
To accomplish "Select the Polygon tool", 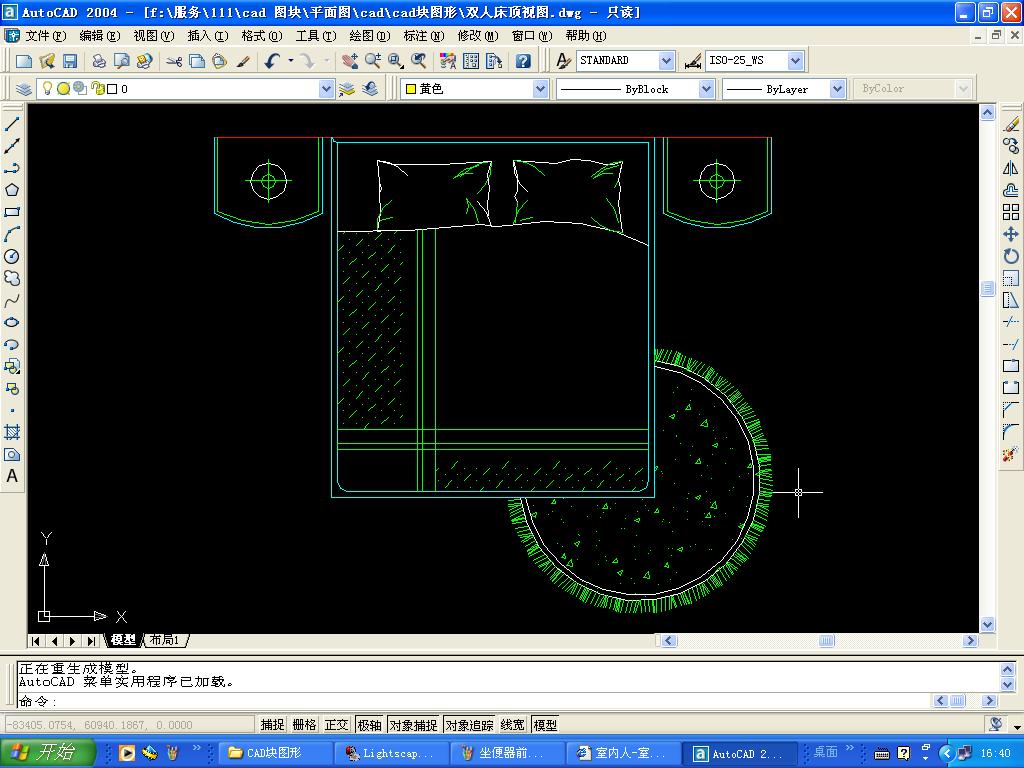I will [12, 190].
